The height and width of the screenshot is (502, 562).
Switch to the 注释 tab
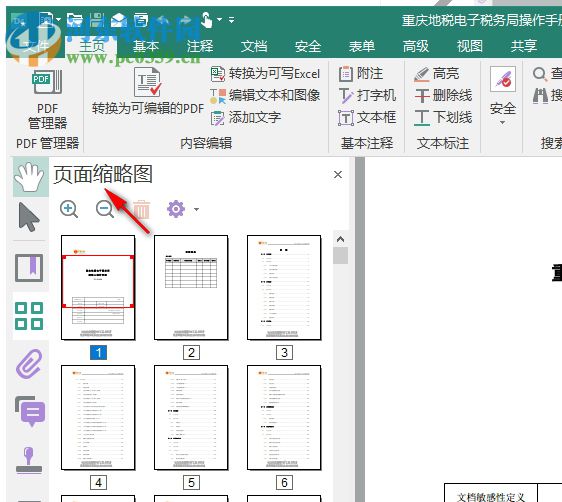(x=200, y=46)
